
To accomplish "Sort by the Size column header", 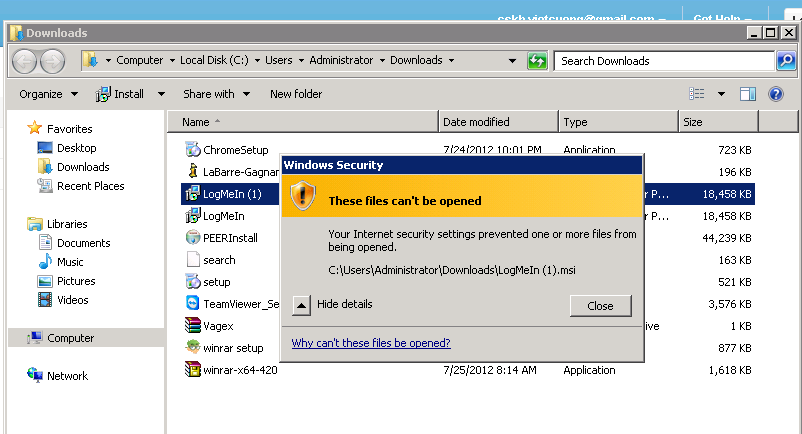I will (x=718, y=122).
